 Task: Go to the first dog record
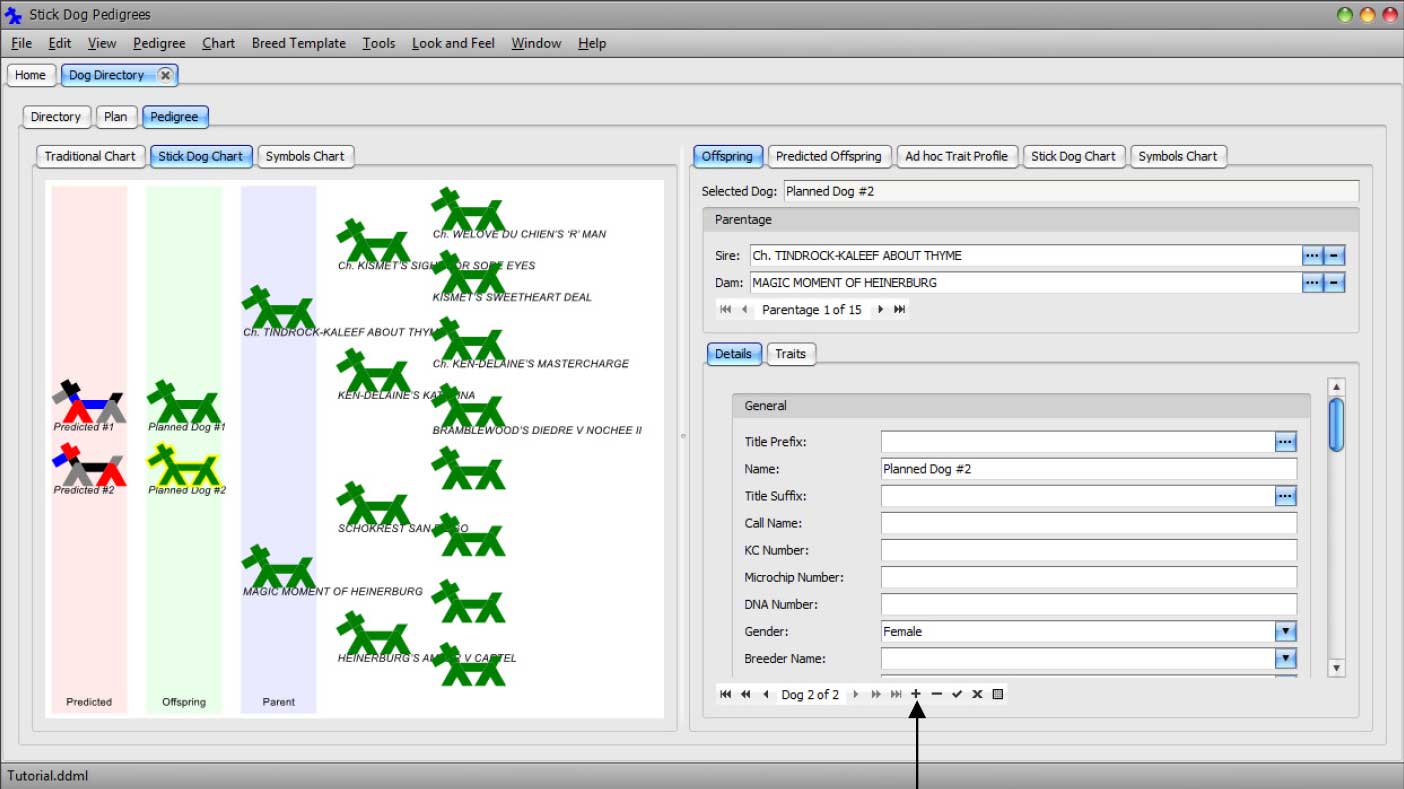(x=725, y=694)
